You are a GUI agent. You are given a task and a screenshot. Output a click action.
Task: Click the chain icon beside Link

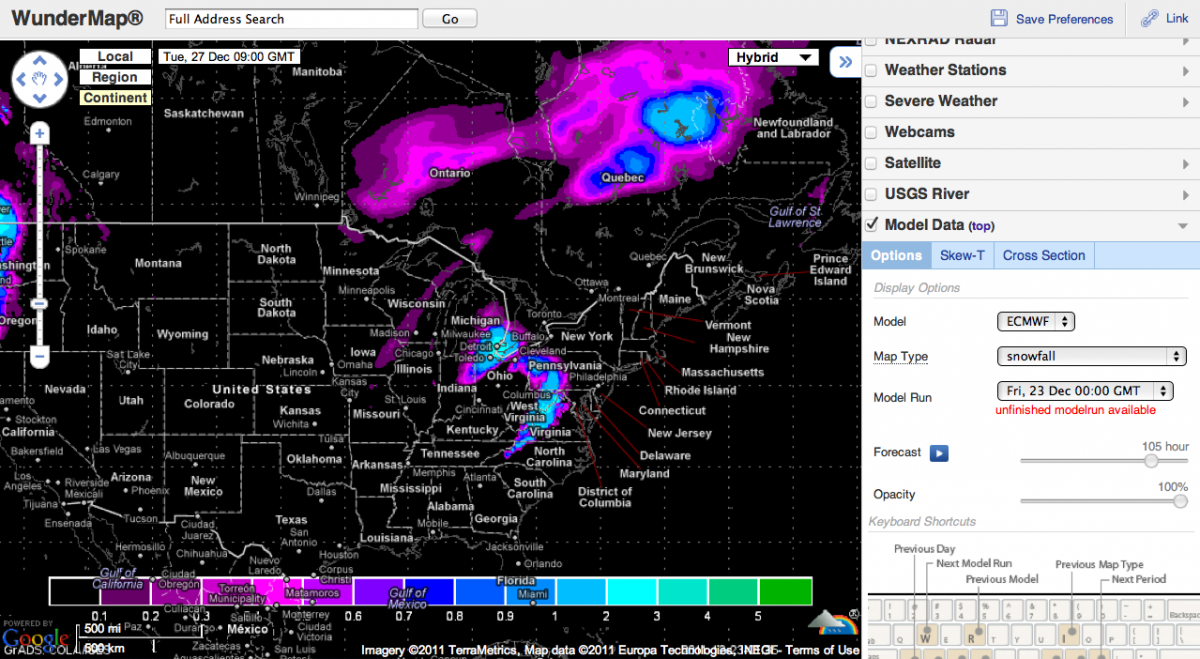pos(1148,18)
